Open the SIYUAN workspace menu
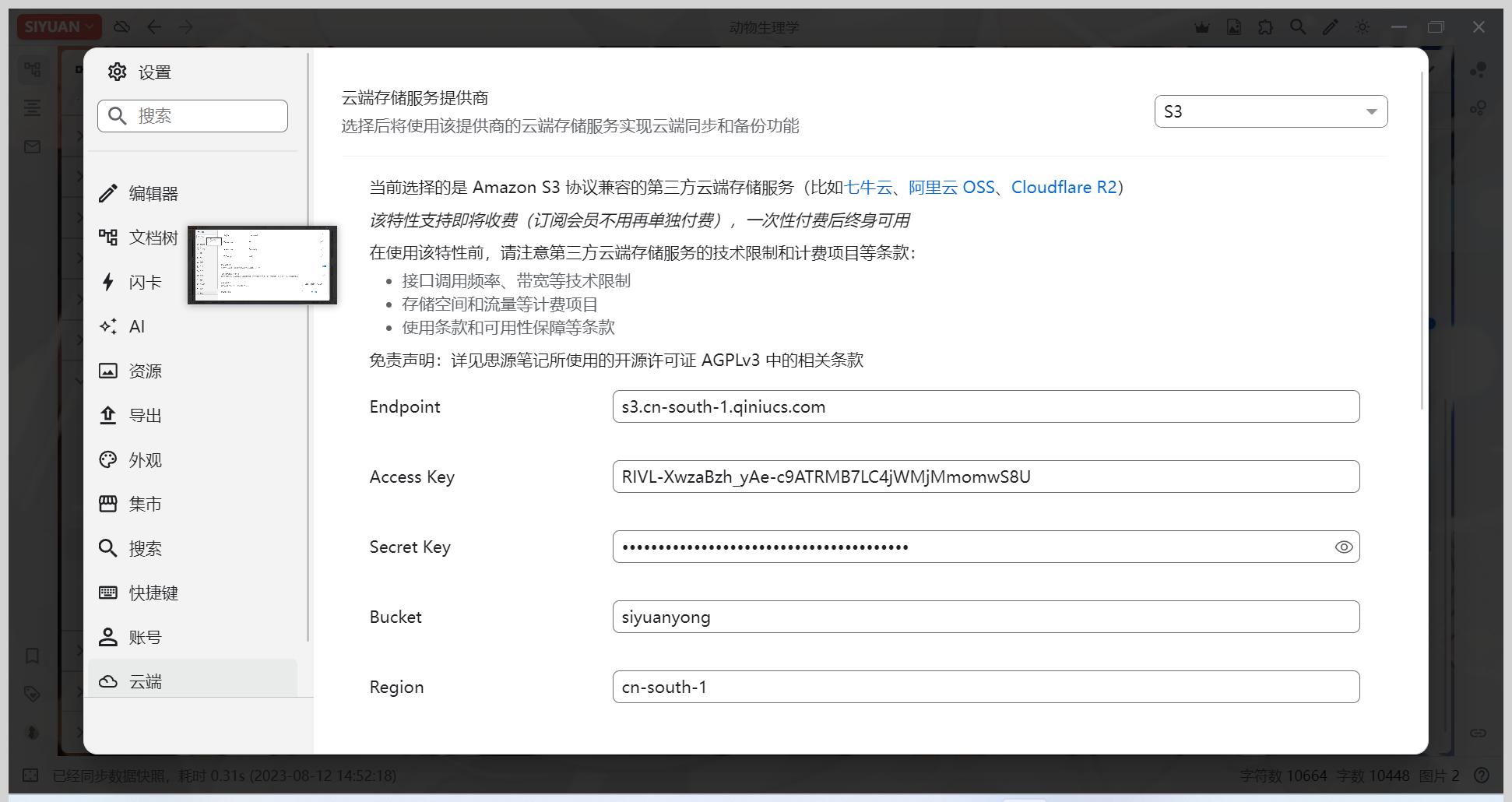The height and width of the screenshot is (802, 1512). (58, 26)
